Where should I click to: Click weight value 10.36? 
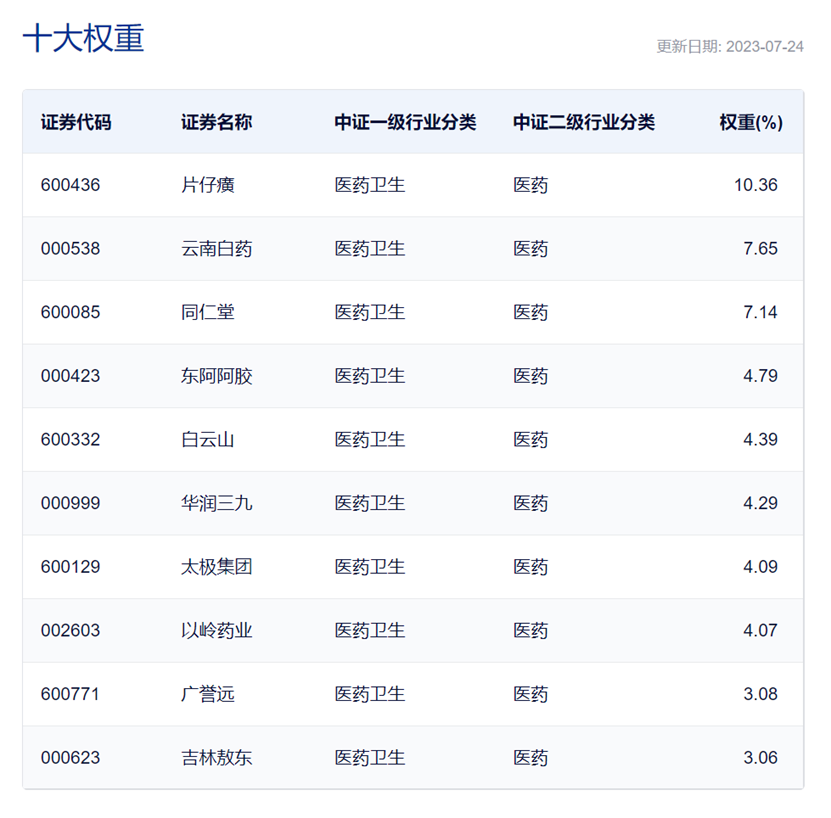pyautogui.click(x=756, y=185)
